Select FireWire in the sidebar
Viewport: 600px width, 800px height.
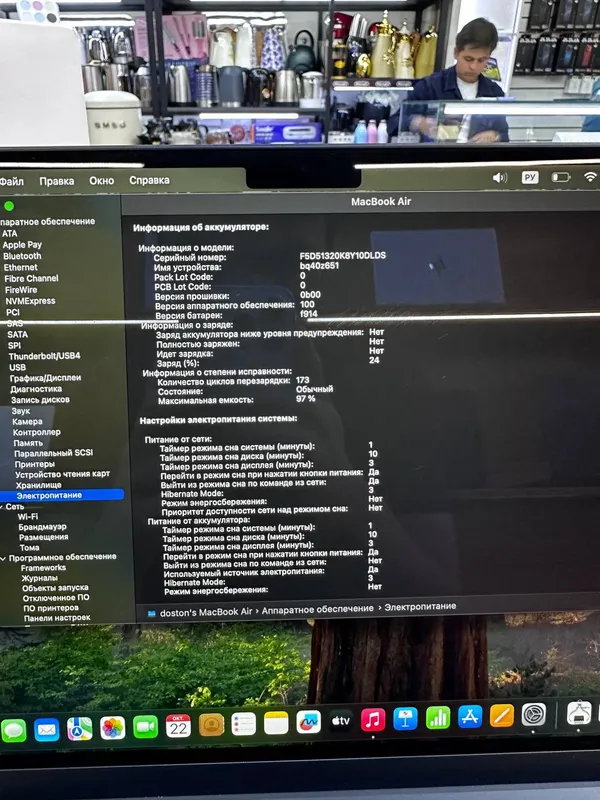click(21, 290)
